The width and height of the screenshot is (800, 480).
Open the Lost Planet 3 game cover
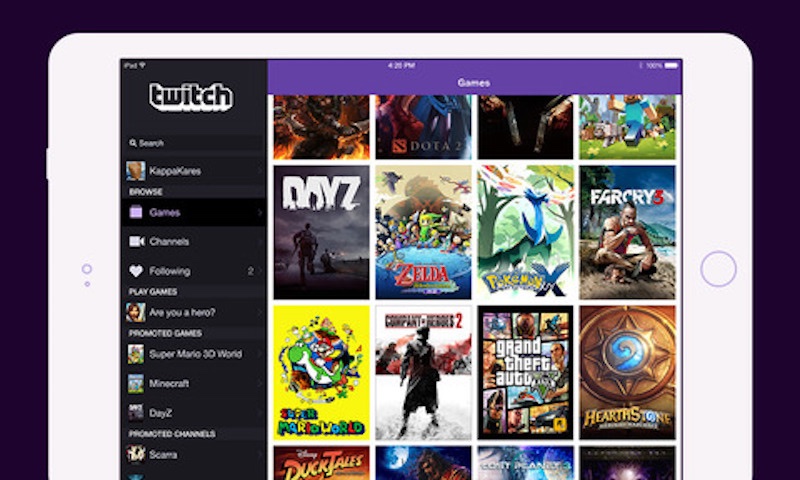tap(526, 463)
